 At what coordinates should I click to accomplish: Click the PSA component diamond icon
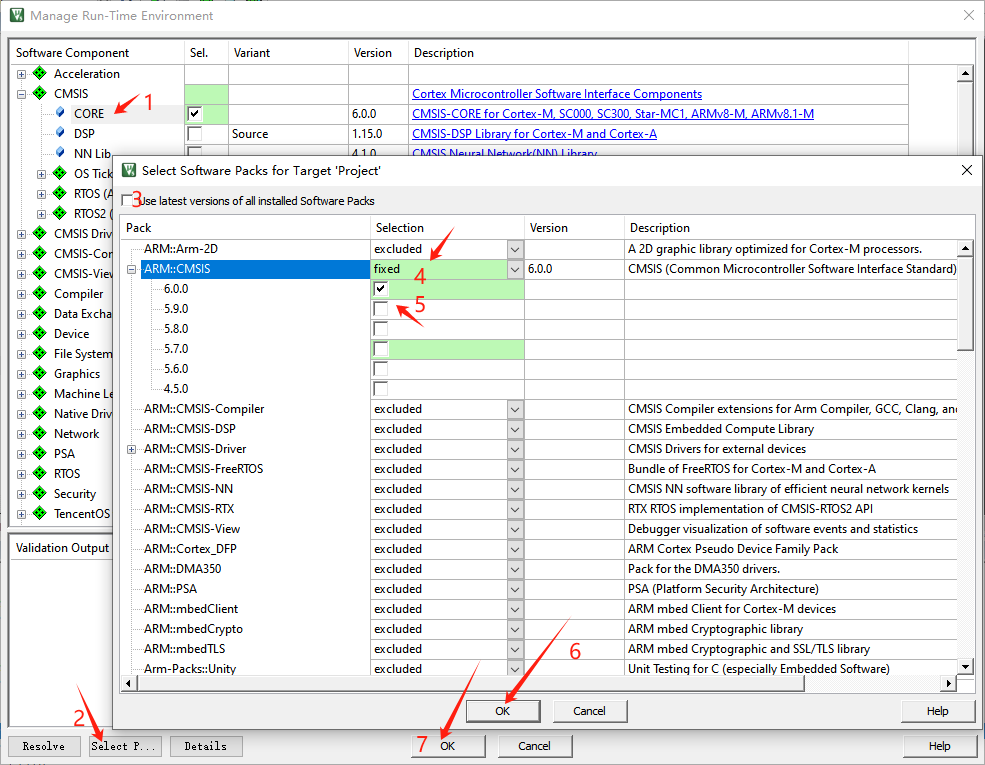40,453
